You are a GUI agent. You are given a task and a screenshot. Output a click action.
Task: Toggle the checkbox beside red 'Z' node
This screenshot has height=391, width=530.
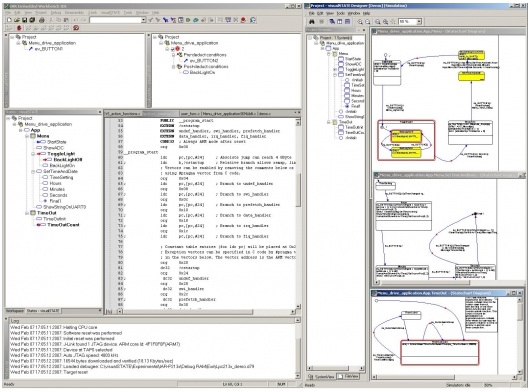point(172,49)
